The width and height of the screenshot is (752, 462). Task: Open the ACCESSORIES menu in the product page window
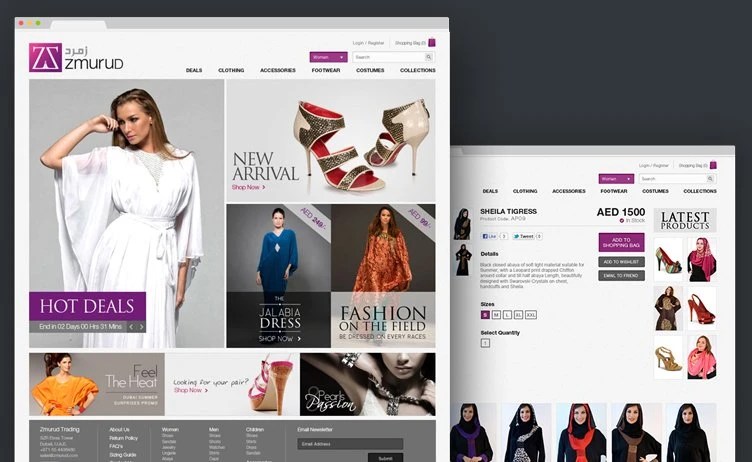[569, 191]
